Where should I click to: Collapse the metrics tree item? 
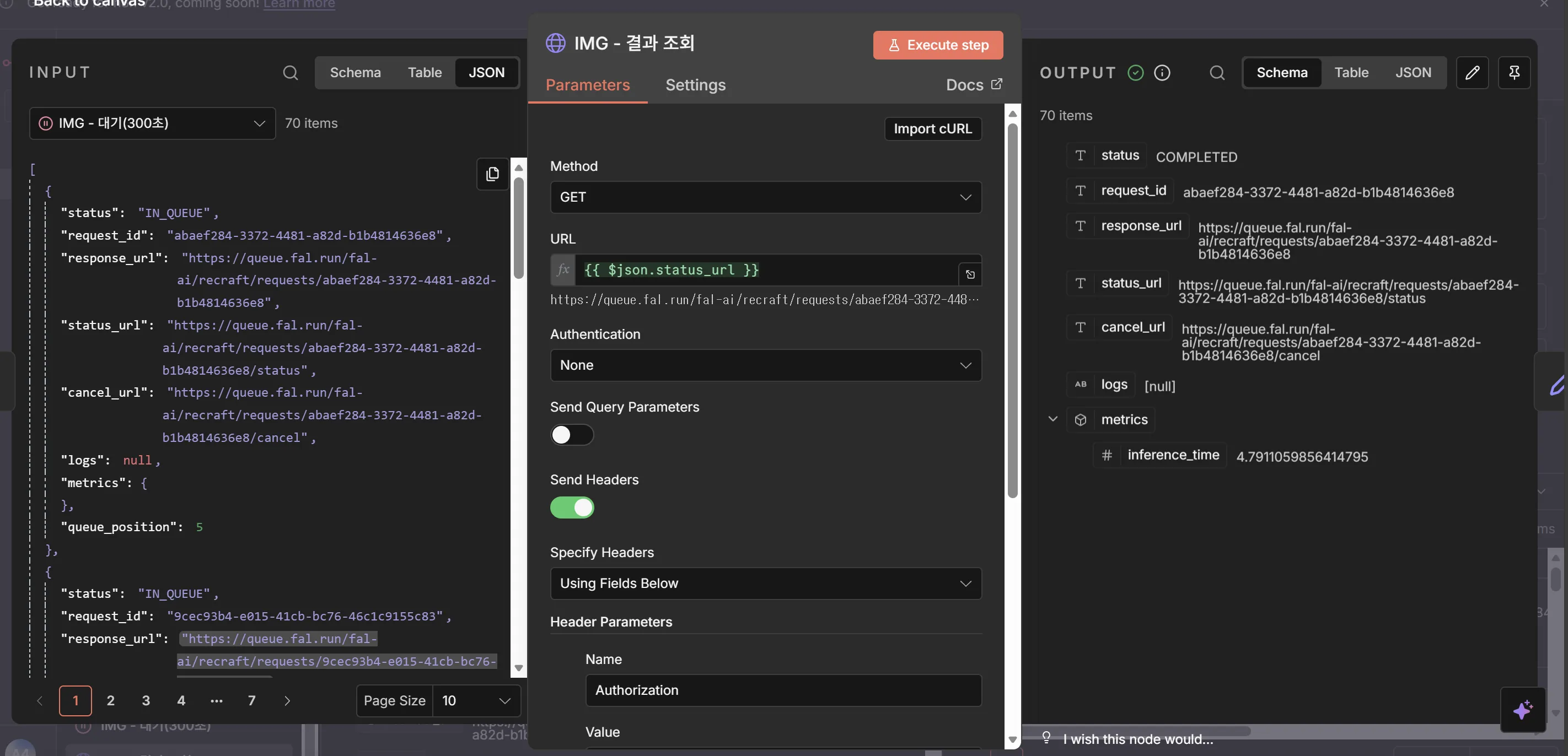[x=1053, y=419]
